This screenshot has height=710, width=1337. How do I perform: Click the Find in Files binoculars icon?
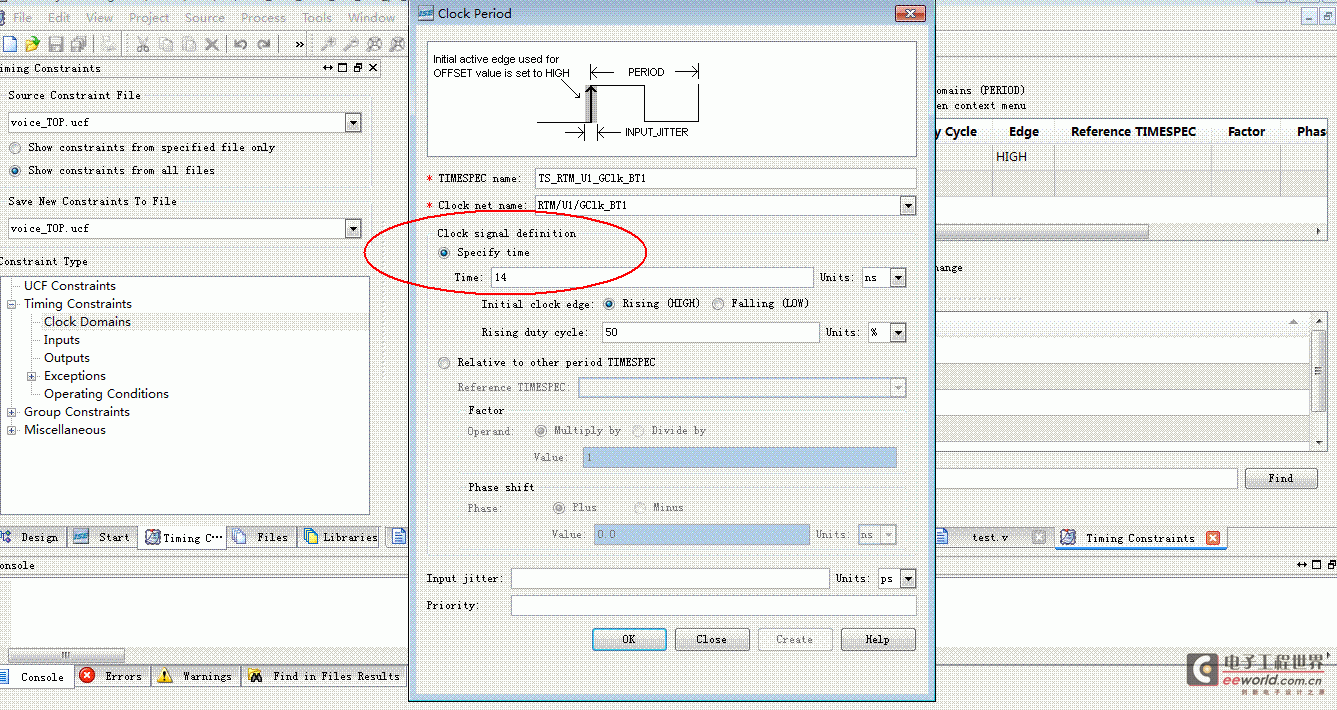(x=256, y=676)
